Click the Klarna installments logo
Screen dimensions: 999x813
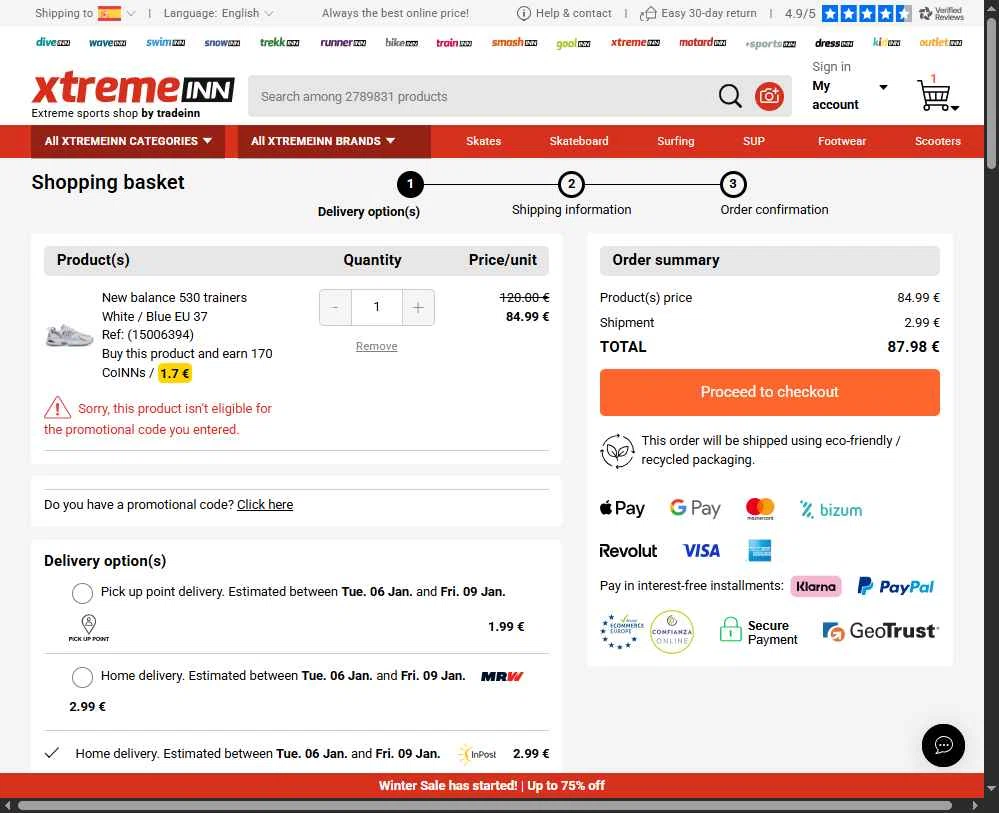coord(816,586)
